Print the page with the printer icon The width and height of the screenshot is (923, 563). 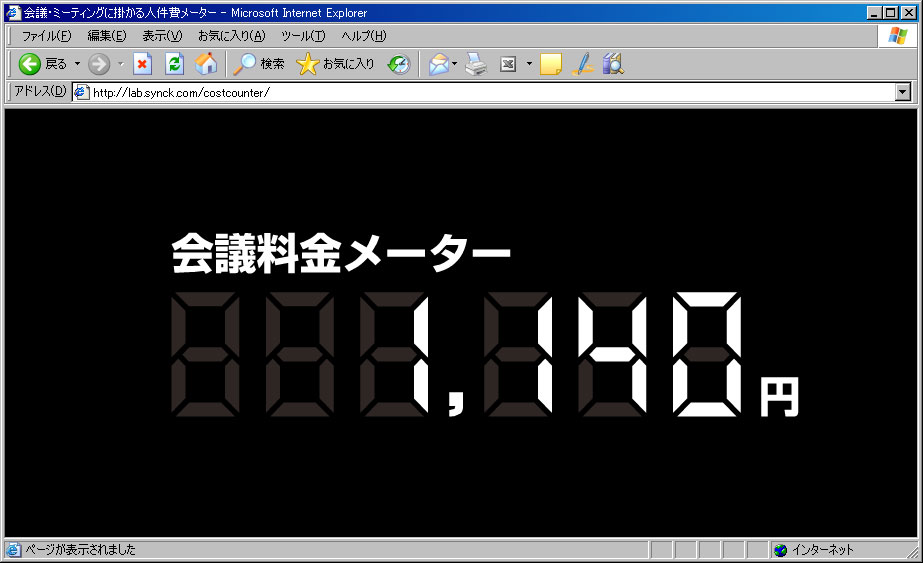point(476,64)
